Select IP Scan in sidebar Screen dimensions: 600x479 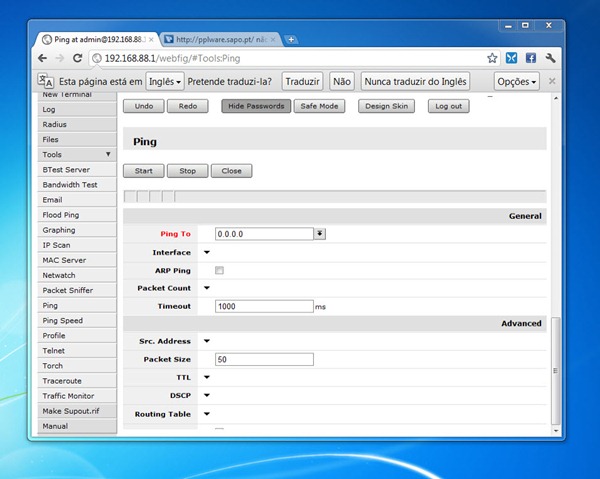tap(77, 245)
